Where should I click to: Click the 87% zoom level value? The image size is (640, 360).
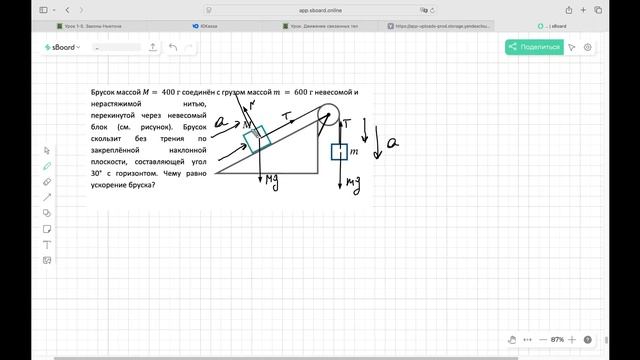click(x=557, y=340)
